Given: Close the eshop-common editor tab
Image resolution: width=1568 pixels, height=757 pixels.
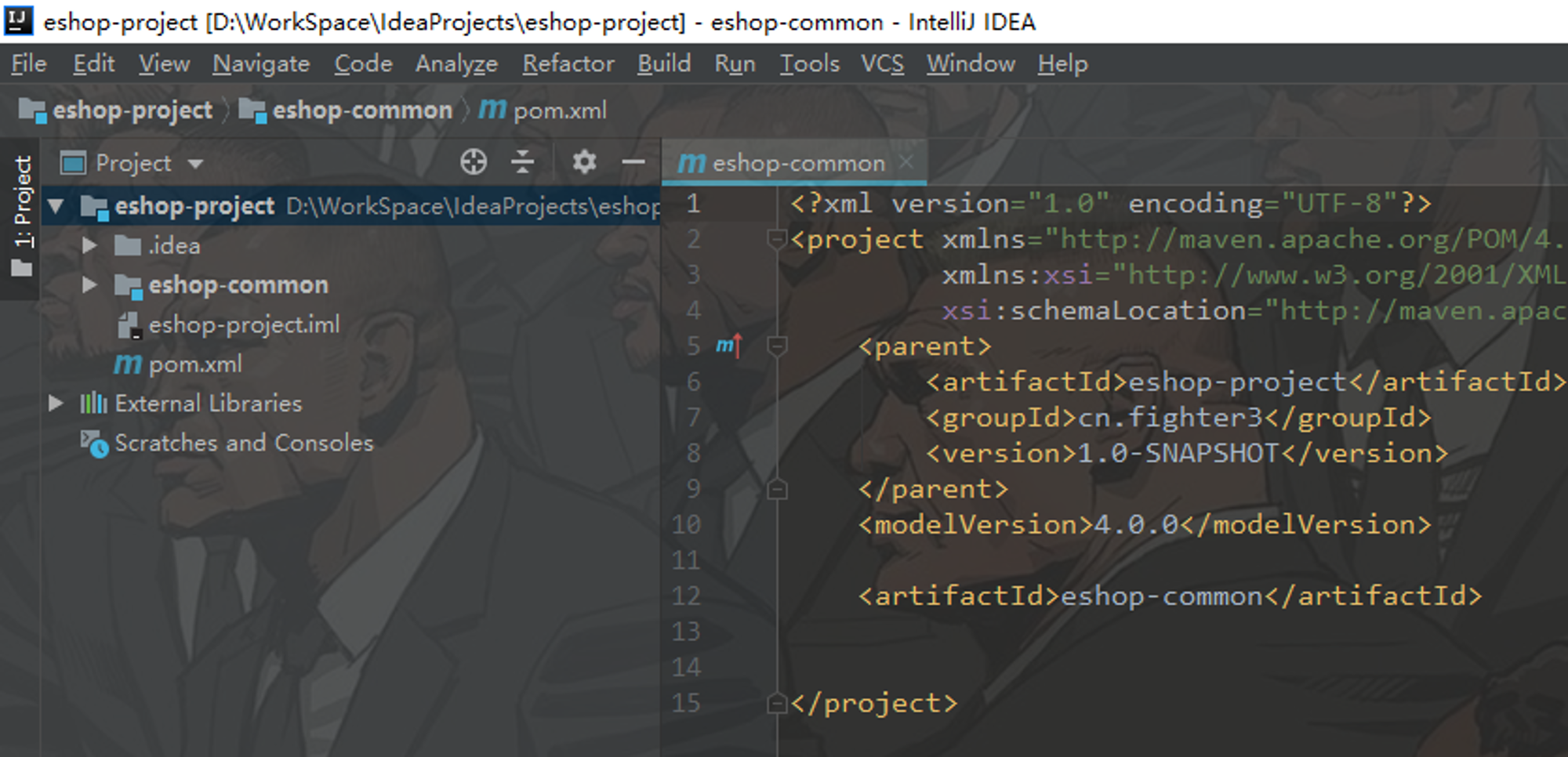Looking at the screenshot, I should [x=906, y=162].
